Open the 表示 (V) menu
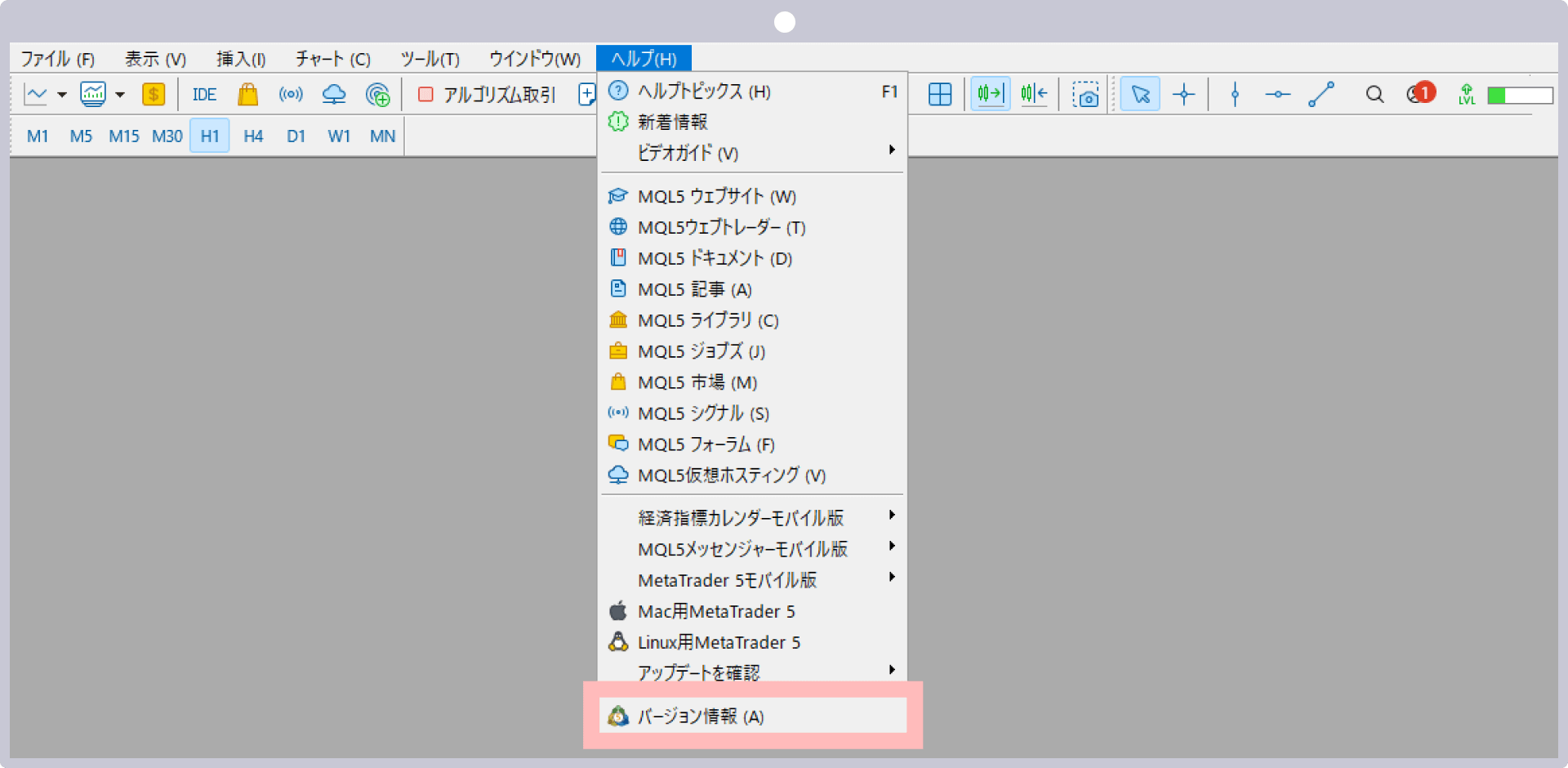The width and height of the screenshot is (1568, 768). (155, 59)
